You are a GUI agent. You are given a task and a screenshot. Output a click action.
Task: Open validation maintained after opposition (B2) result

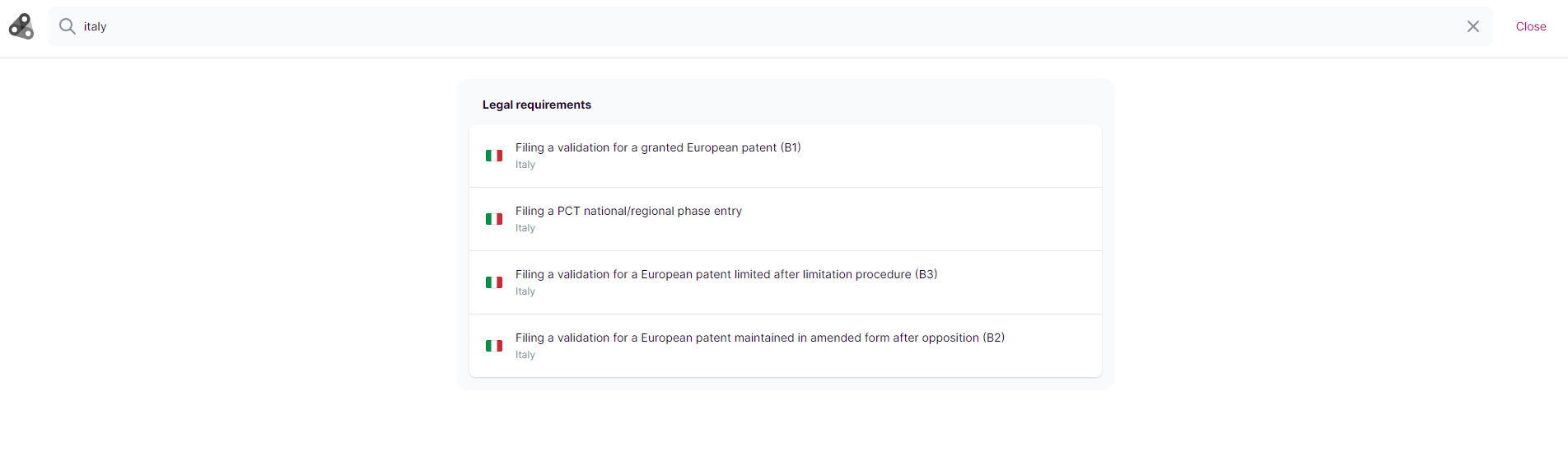759,338
